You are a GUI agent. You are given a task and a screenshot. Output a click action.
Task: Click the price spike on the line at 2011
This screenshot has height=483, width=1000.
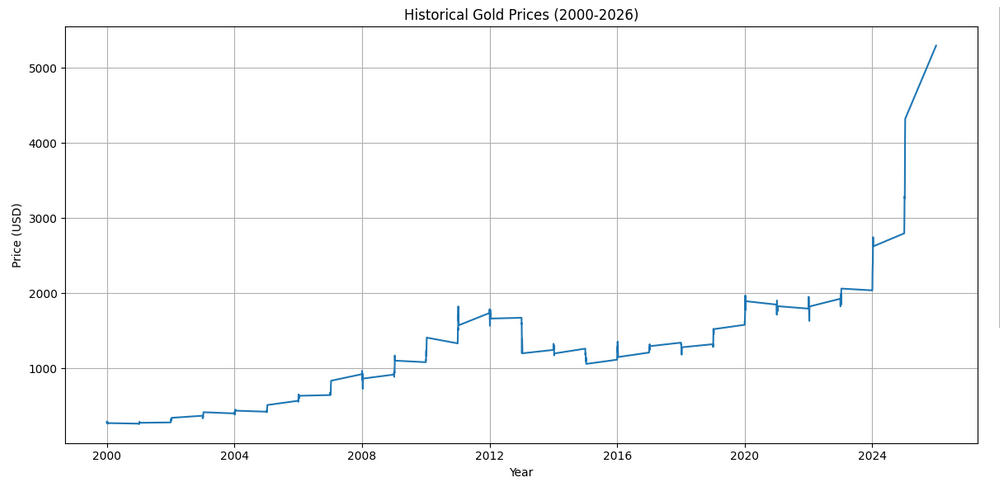tap(458, 308)
